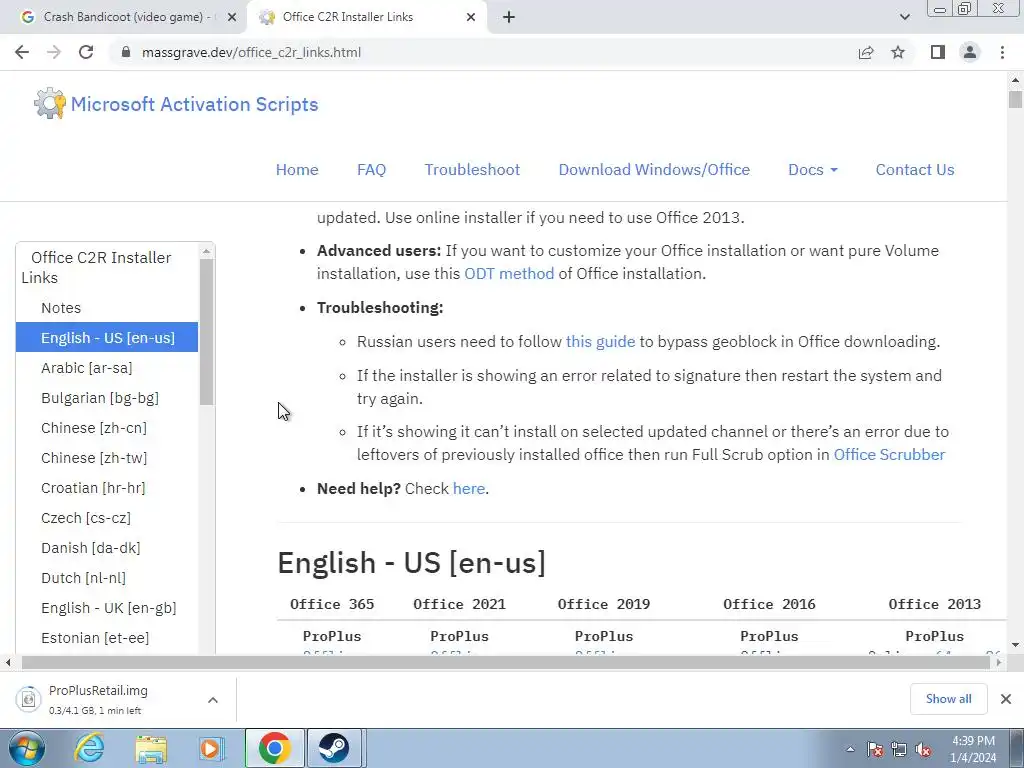The image size is (1024, 768).
Task: Follow the 'this guide' link for Russian users
Action: pos(600,342)
